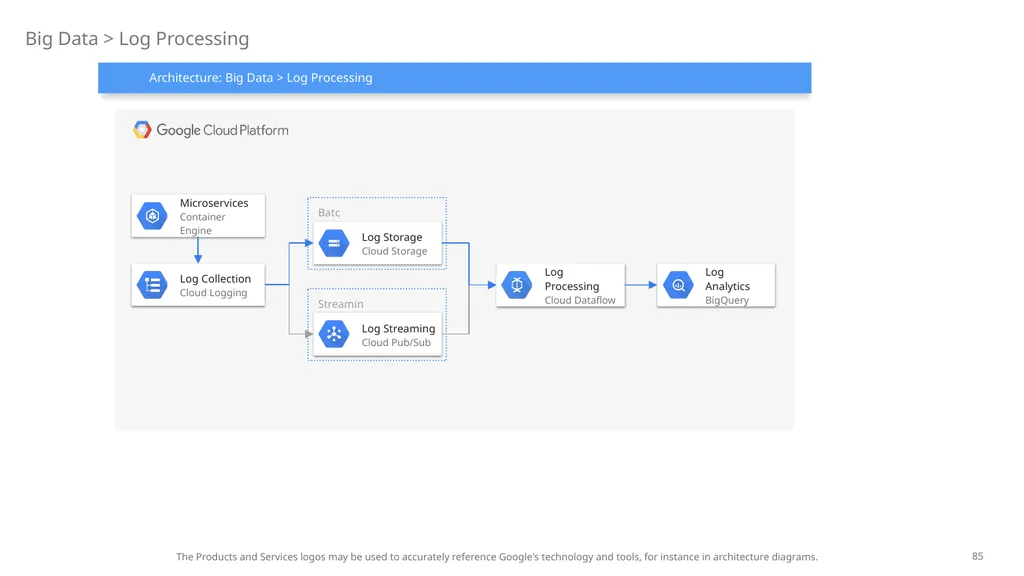Click the Cloud Logging hexagon icon

152,285
